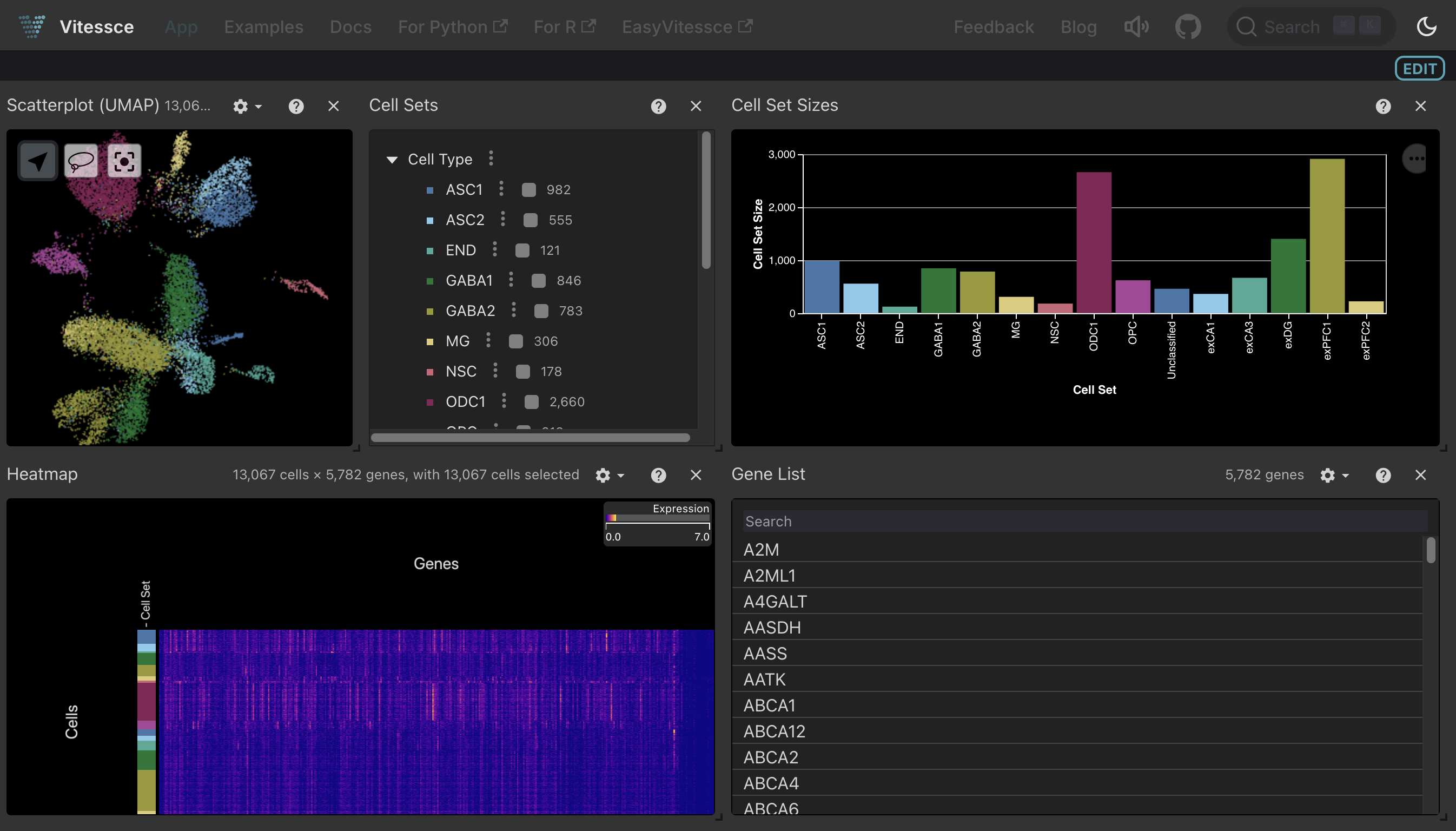Check the ASC1 cell set checkbox
This screenshot has height=831, width=1456.
click(x=529, y=189)
